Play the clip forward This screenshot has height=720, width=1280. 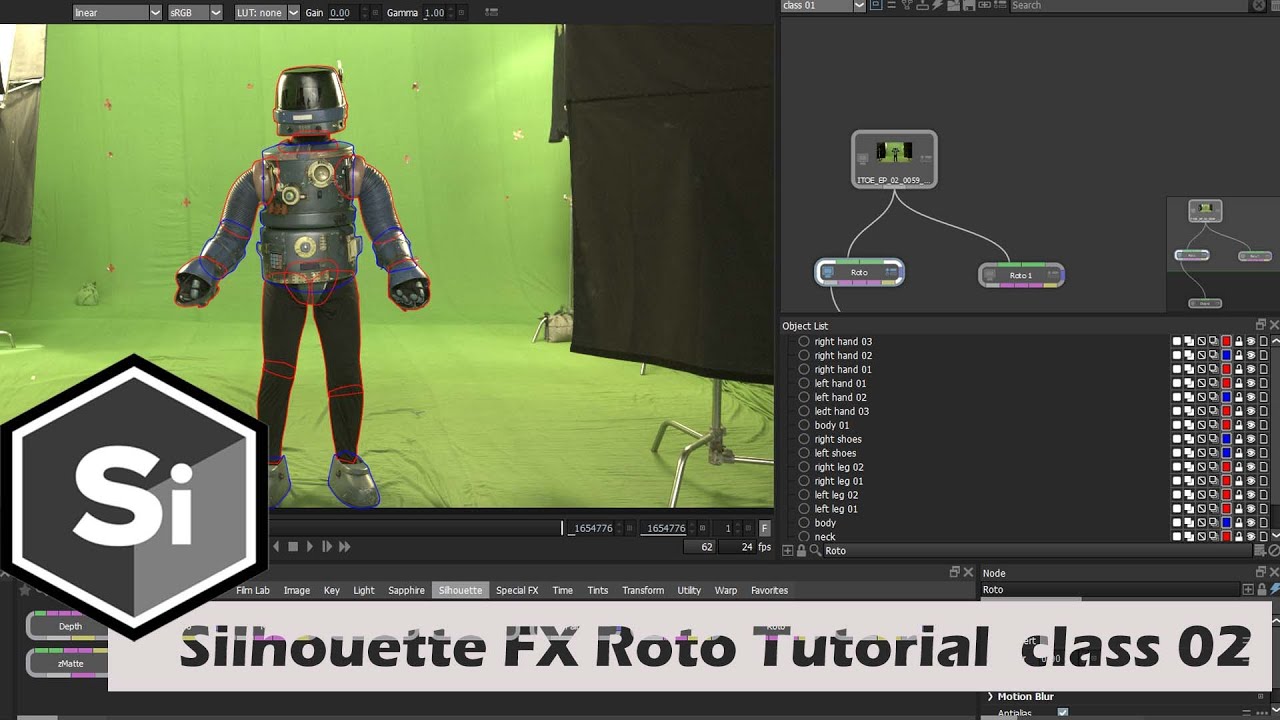tap(310, 546)
